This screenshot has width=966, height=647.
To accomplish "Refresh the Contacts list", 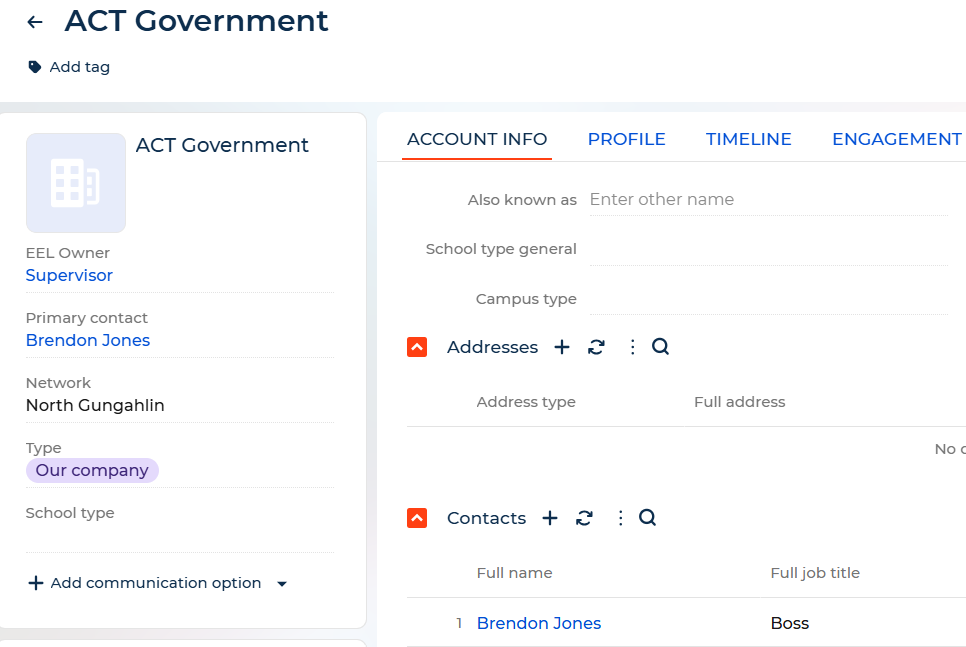I will point(584,518).
